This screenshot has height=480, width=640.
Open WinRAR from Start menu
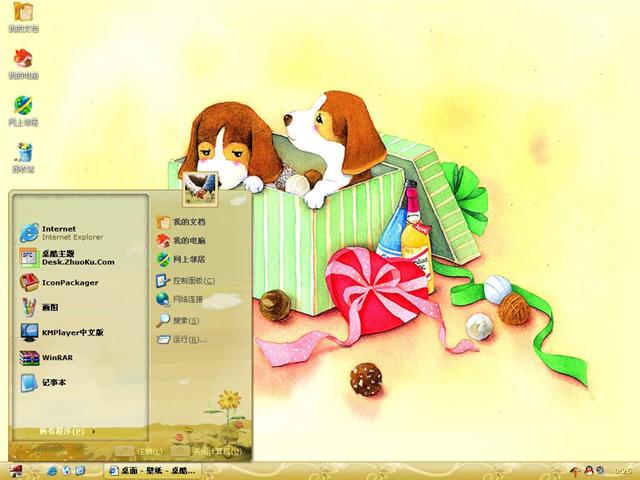(47, 358)
